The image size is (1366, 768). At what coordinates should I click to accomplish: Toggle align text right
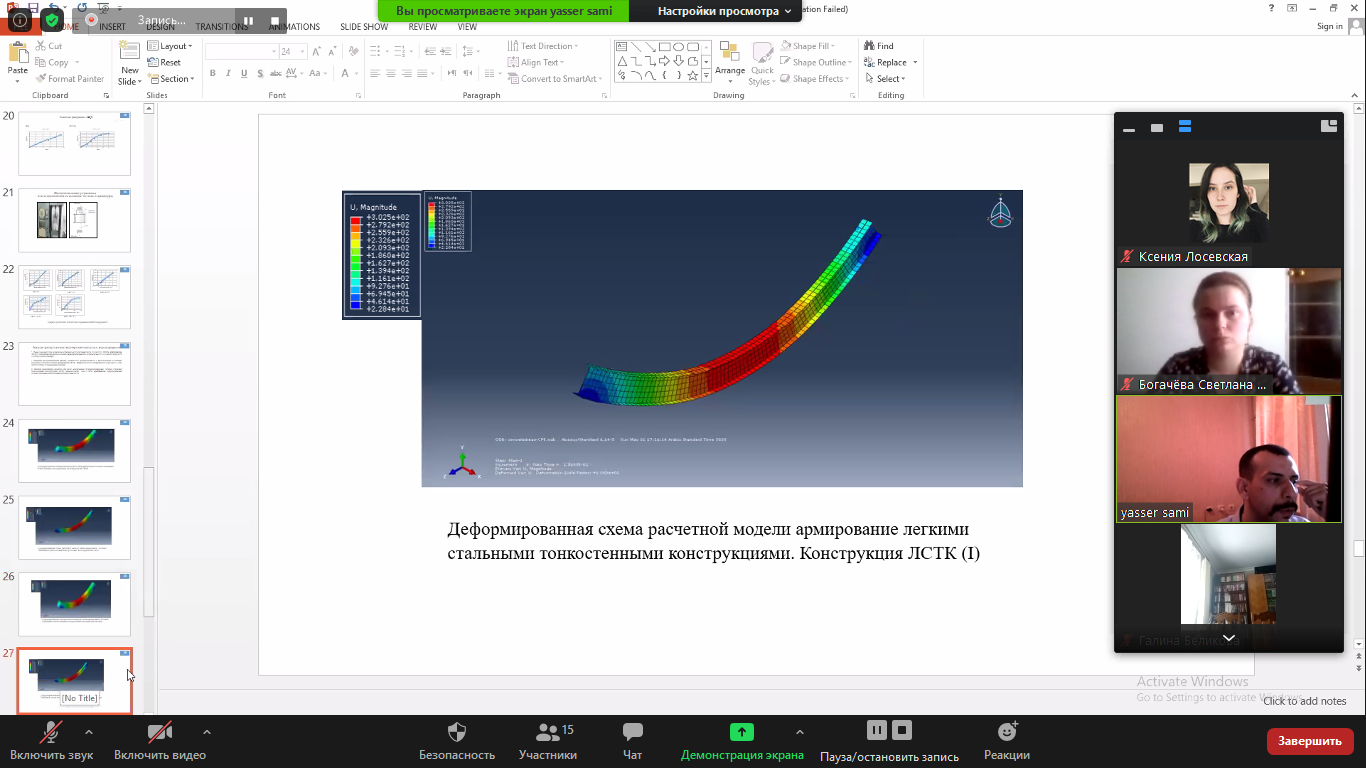point(407,74)
